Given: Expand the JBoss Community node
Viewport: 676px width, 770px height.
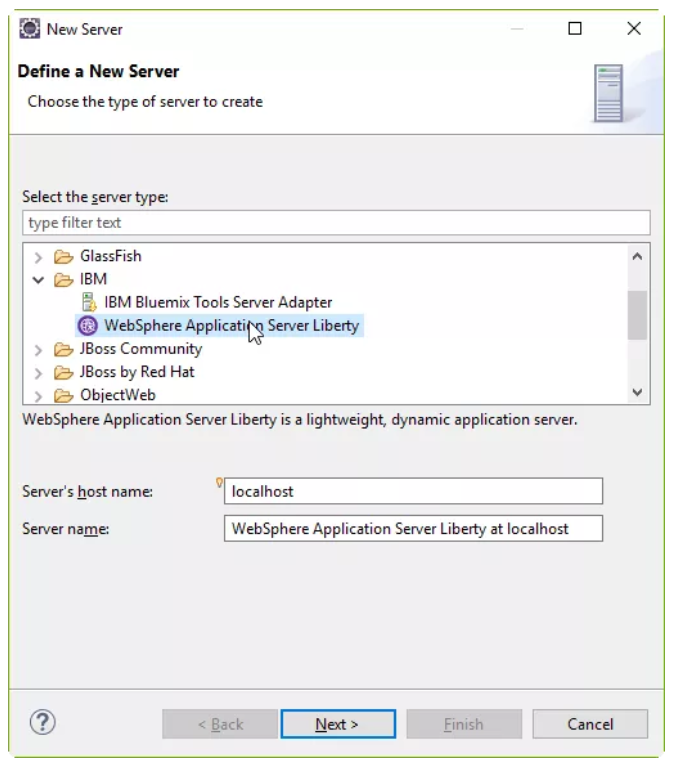Looking at the screenshot, I should coord(39,349).
